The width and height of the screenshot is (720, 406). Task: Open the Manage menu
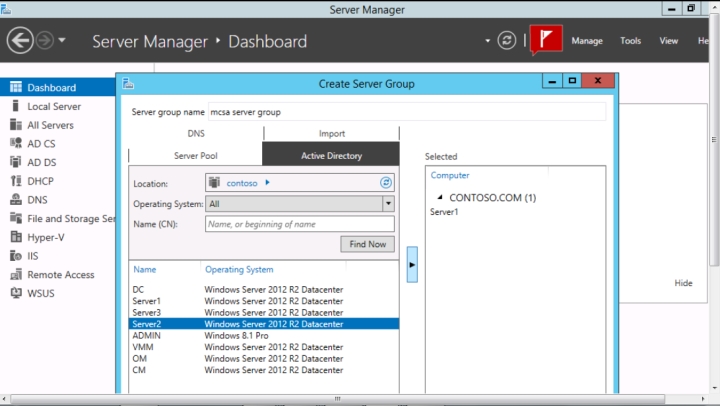coord(587,41)
